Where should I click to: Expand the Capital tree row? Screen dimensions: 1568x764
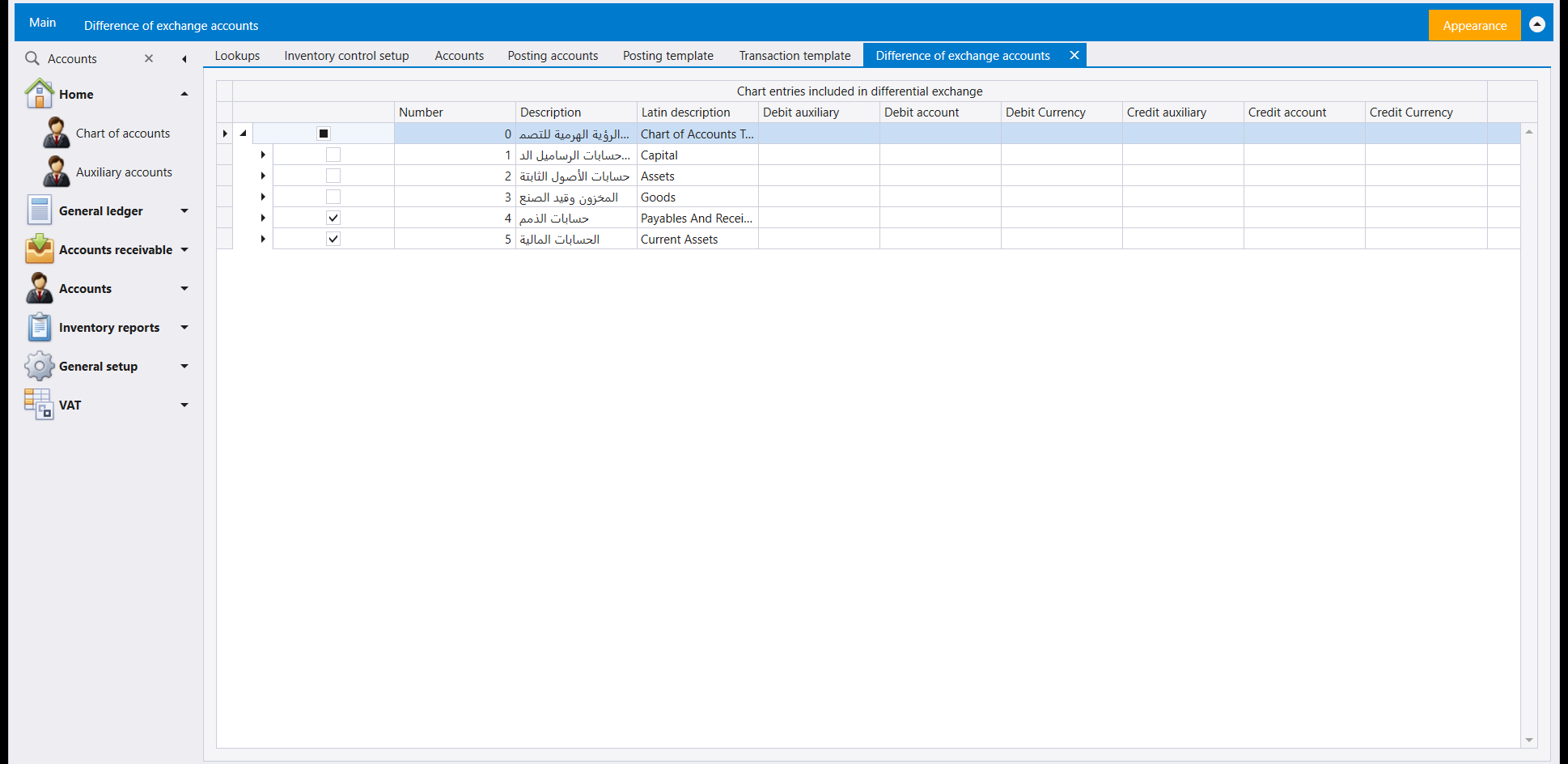263,155
